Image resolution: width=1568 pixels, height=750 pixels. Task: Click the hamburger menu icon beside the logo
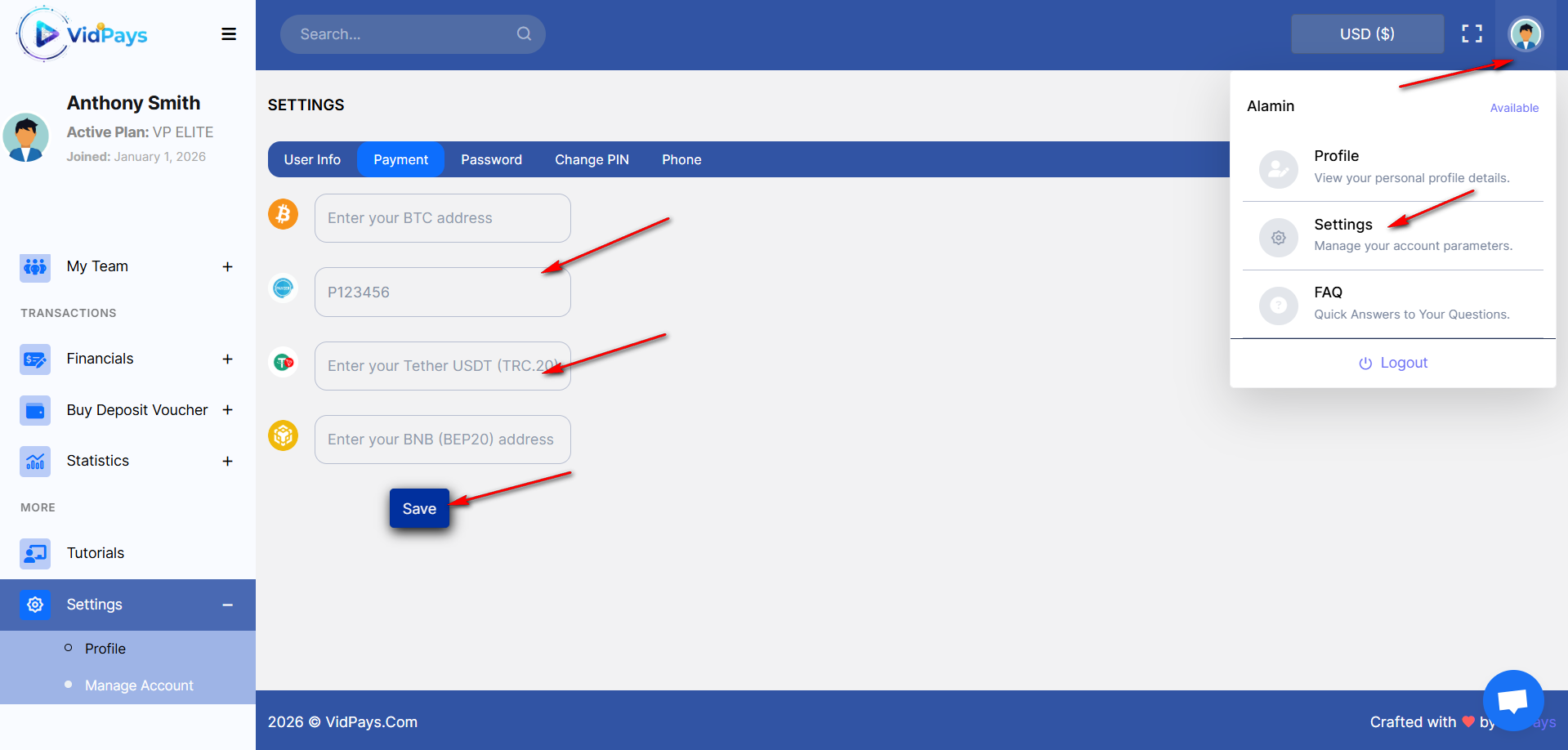(229, 34)
